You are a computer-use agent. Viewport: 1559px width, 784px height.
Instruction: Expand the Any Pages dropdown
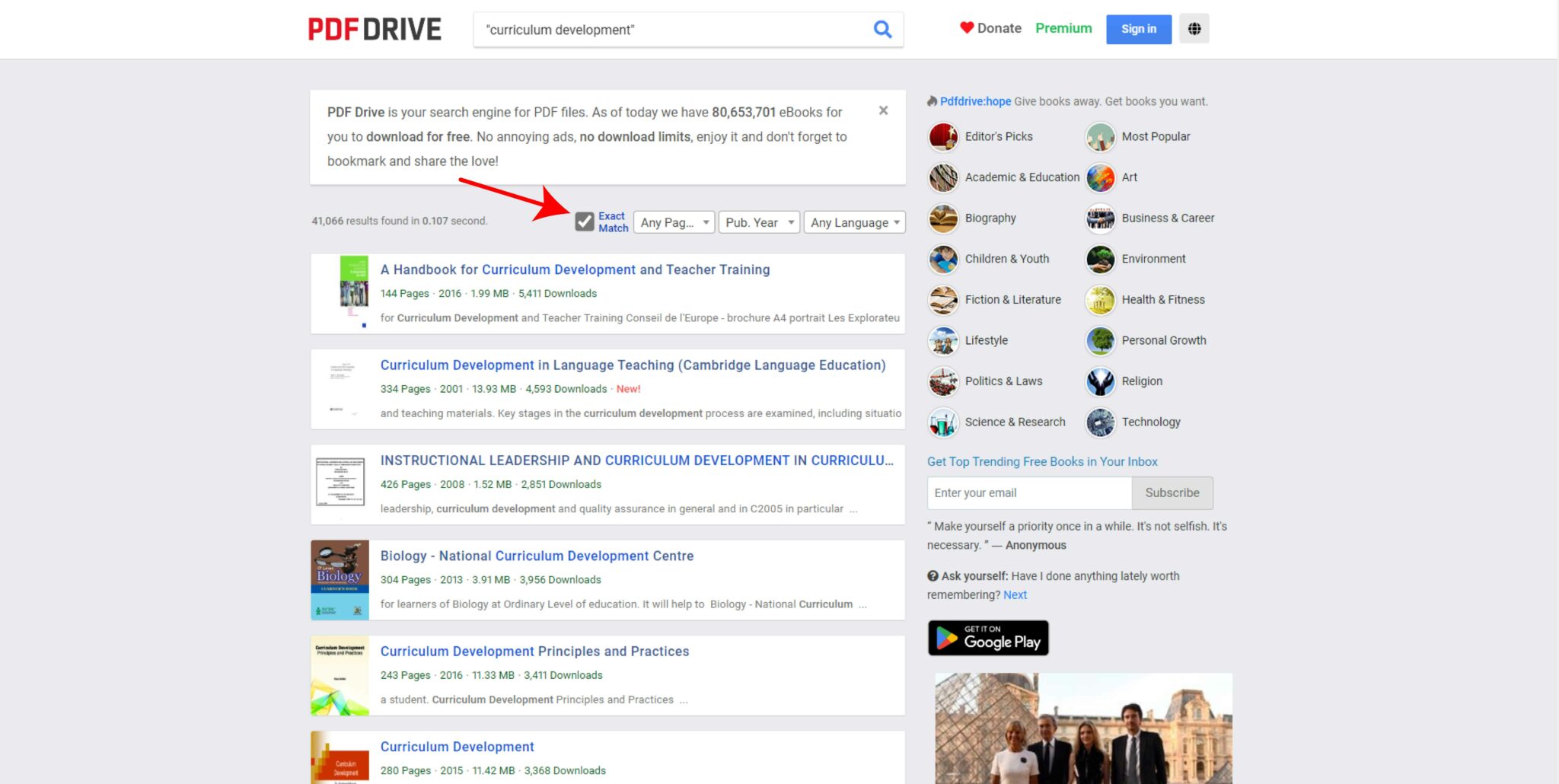[674, 222]
